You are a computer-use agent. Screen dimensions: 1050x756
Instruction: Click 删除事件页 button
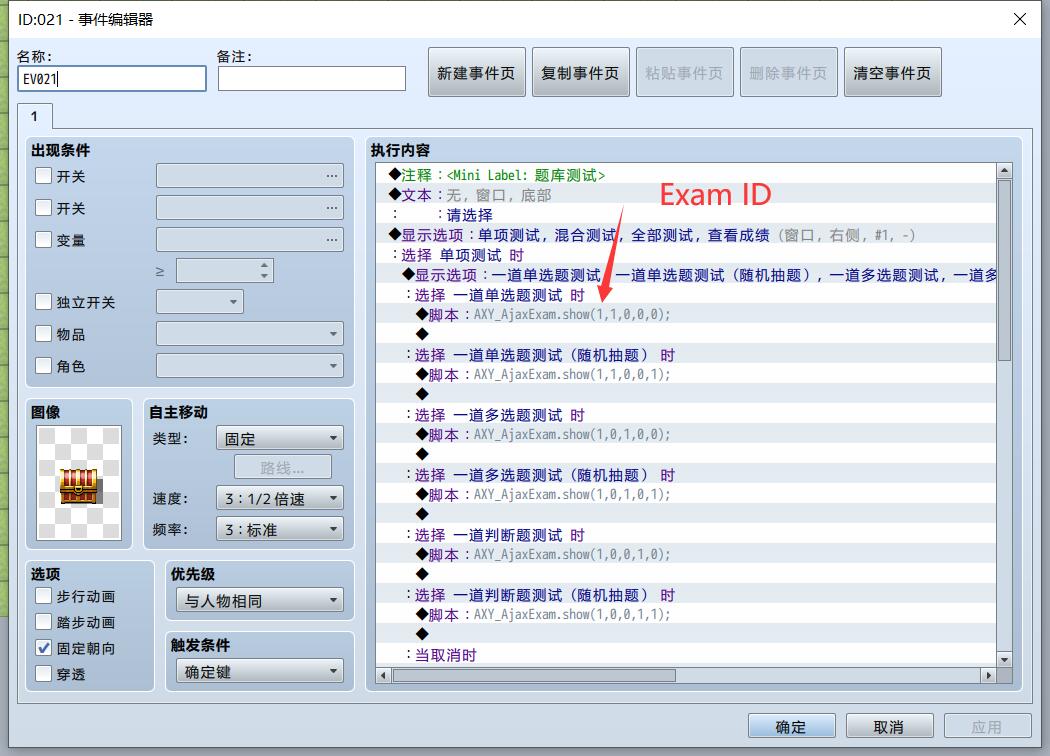point(788,72)
